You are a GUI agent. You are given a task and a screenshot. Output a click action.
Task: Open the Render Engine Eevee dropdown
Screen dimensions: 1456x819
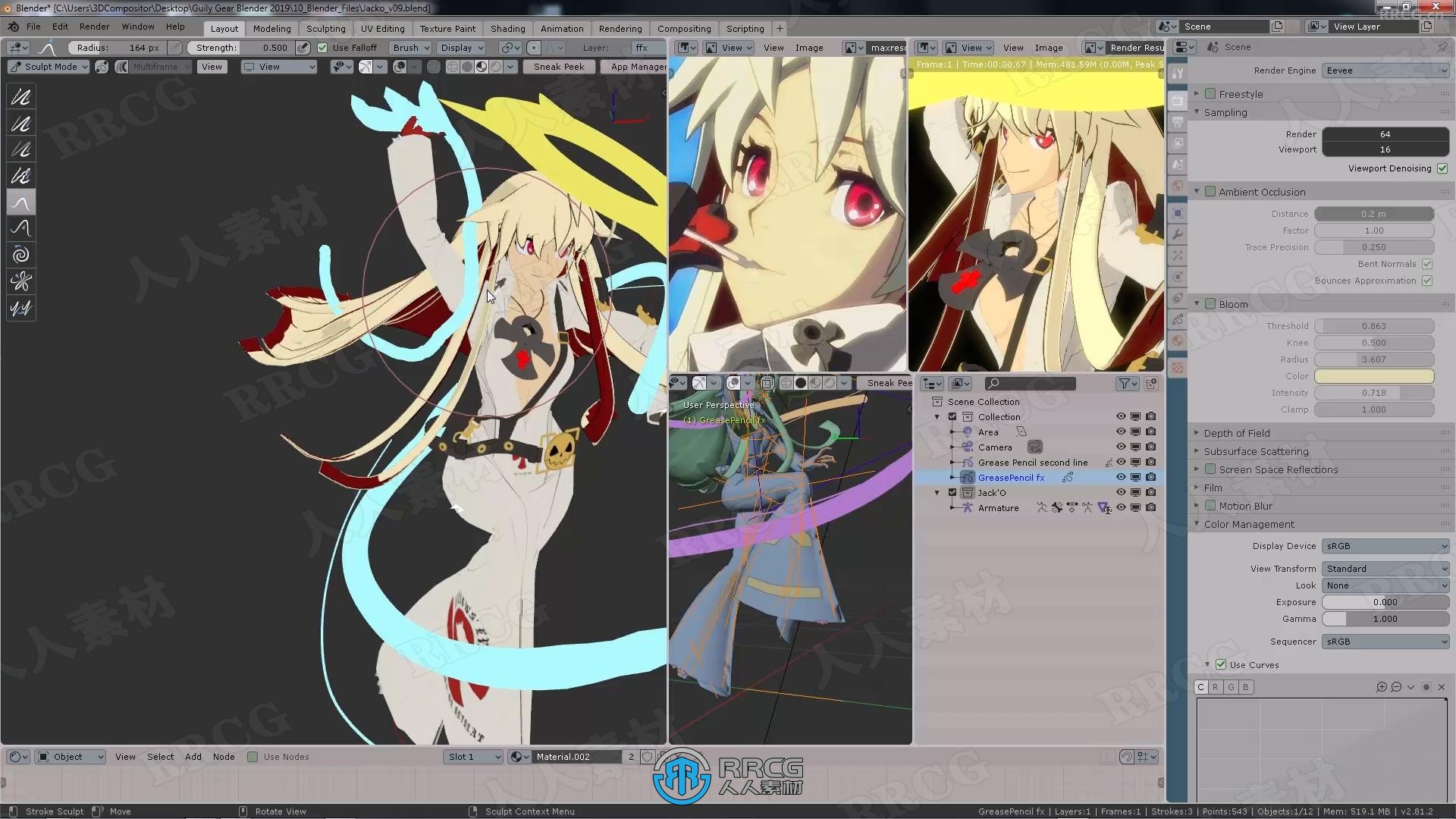[x=1385, y=71]
